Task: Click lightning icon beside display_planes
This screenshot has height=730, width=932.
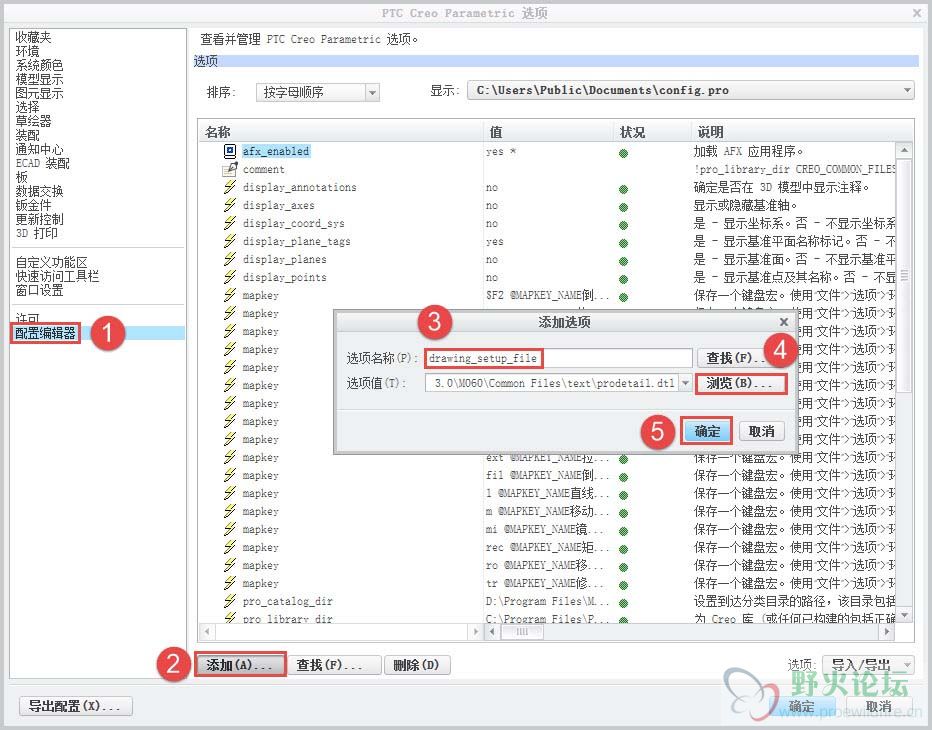Action: click(x=230, y=259)
